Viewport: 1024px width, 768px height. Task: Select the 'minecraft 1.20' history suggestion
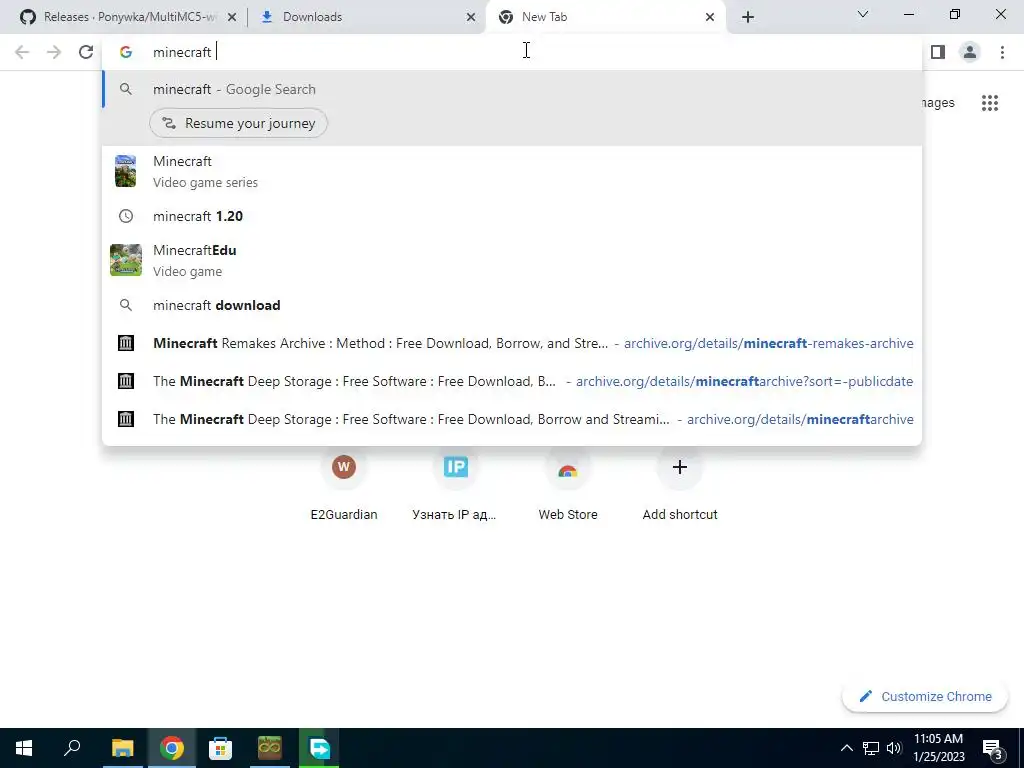512,216
